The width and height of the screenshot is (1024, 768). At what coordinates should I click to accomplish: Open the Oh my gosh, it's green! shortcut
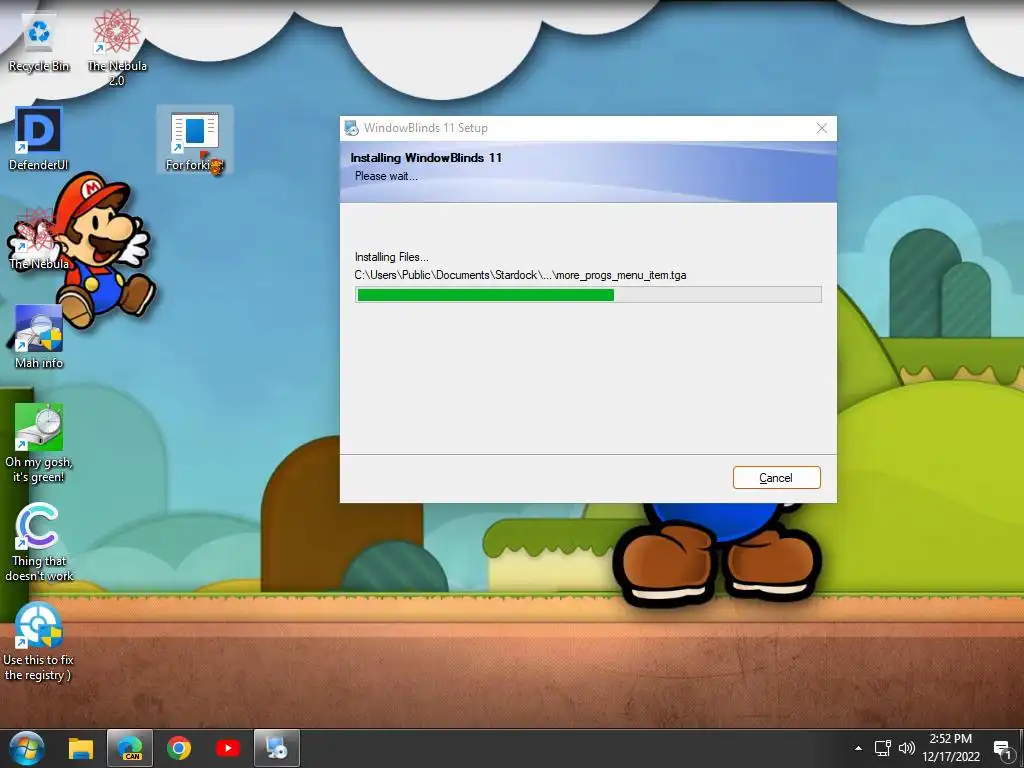(39, 444)
